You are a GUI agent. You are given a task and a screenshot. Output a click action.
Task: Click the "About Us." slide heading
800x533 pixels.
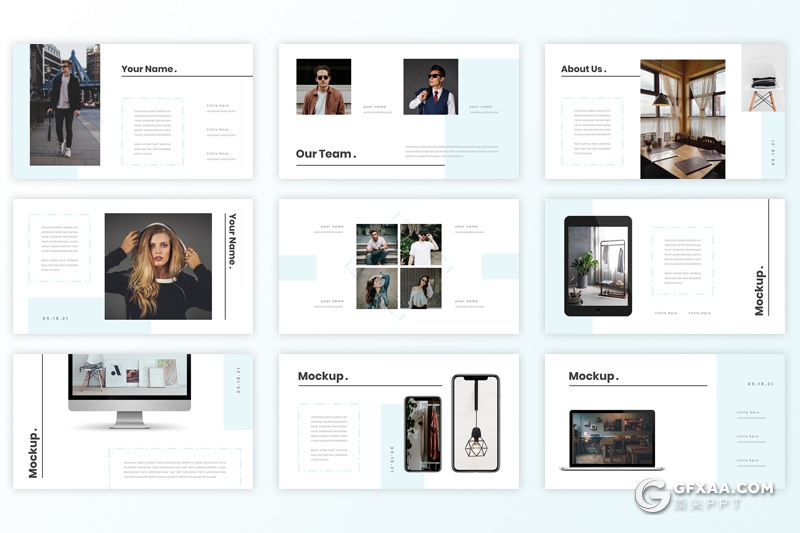click(583, 69)
